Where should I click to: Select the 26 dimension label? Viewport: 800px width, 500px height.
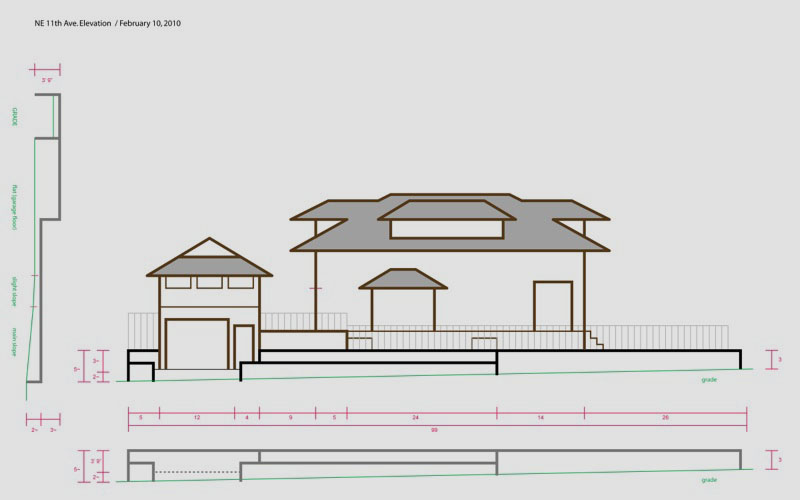(x=664, y=414)
